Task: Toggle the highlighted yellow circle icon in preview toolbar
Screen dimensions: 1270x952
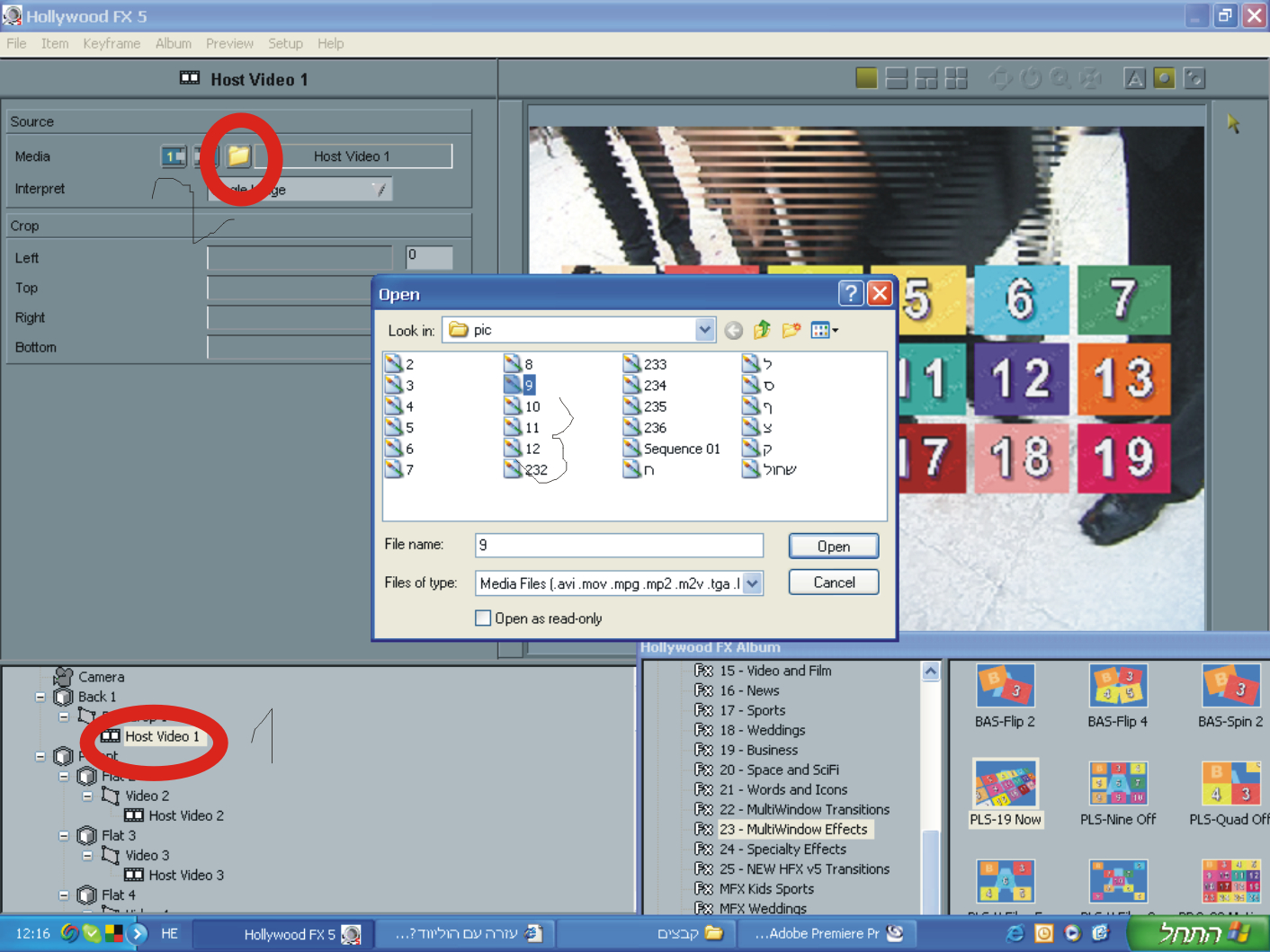Action: (x=1165, y=78)
